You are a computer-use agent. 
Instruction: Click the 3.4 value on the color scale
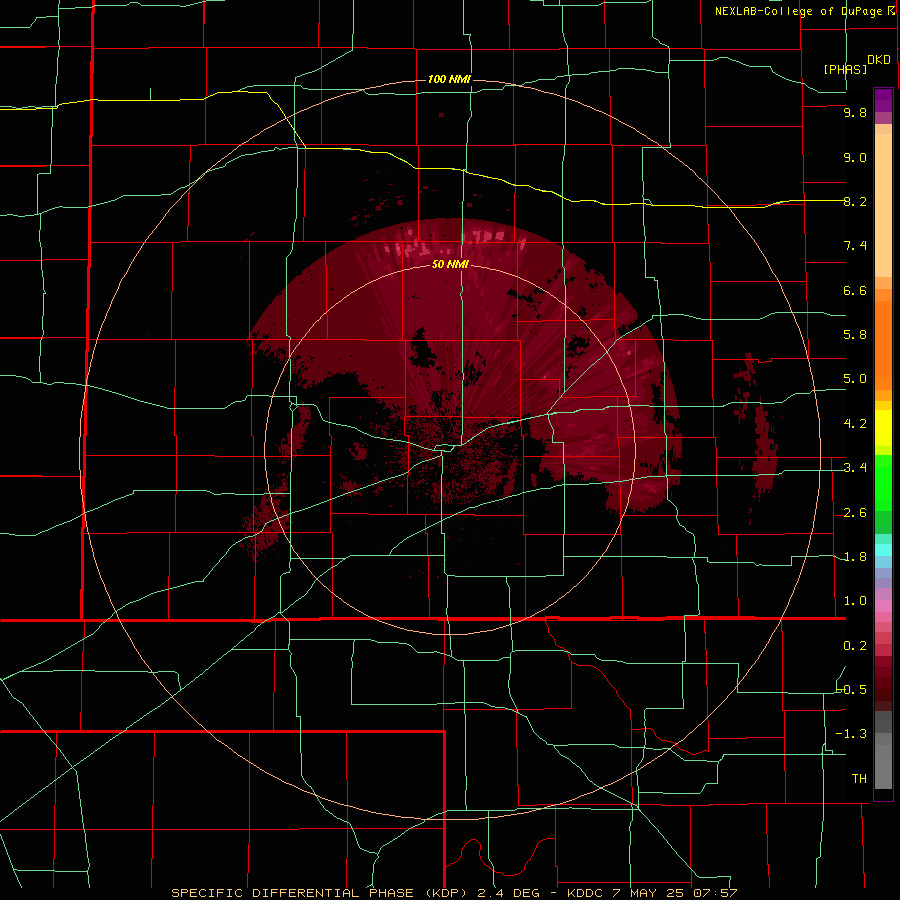click(x=855, y=468)
